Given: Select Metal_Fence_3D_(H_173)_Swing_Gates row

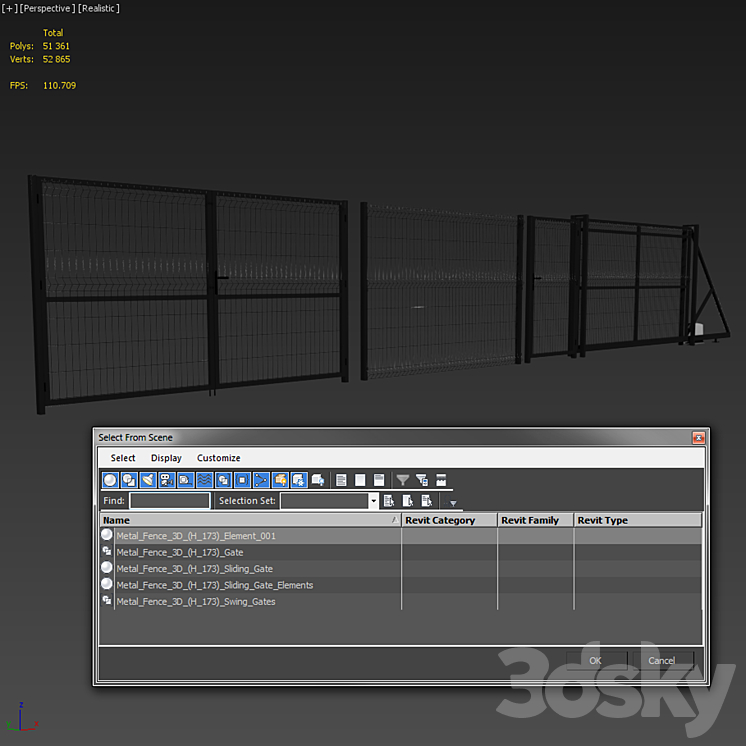Looking at the screenshot, I should tap(401, 601).
